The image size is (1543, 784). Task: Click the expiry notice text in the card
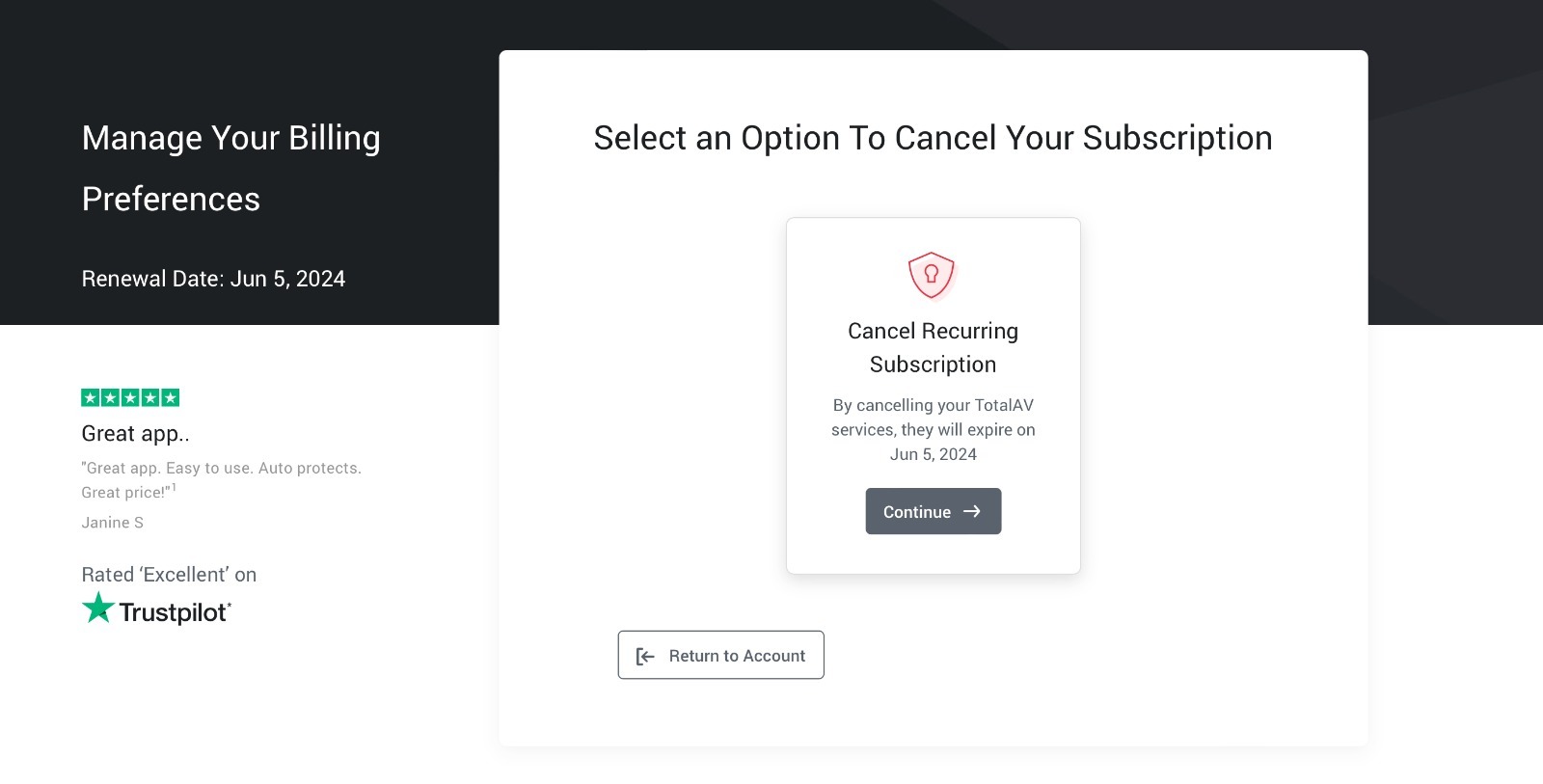tap(933, 429)
